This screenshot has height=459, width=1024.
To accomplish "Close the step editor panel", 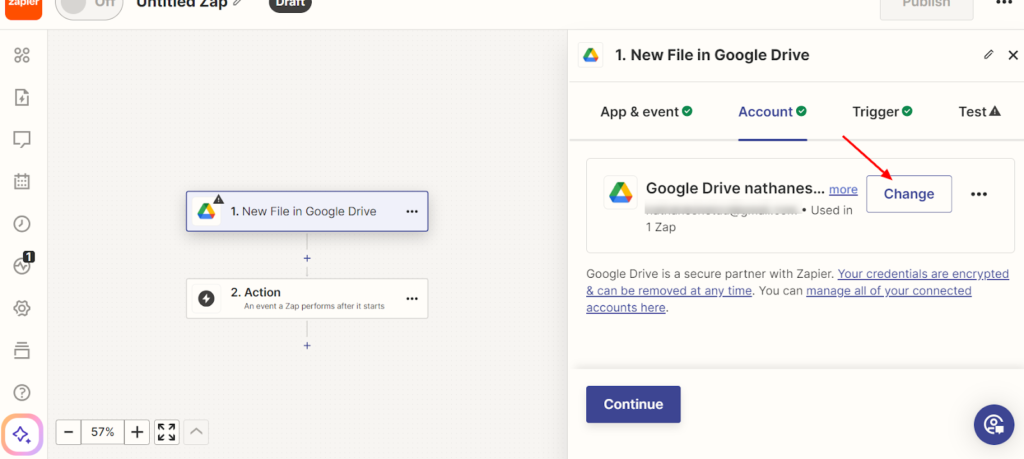I will point(1013,55).
